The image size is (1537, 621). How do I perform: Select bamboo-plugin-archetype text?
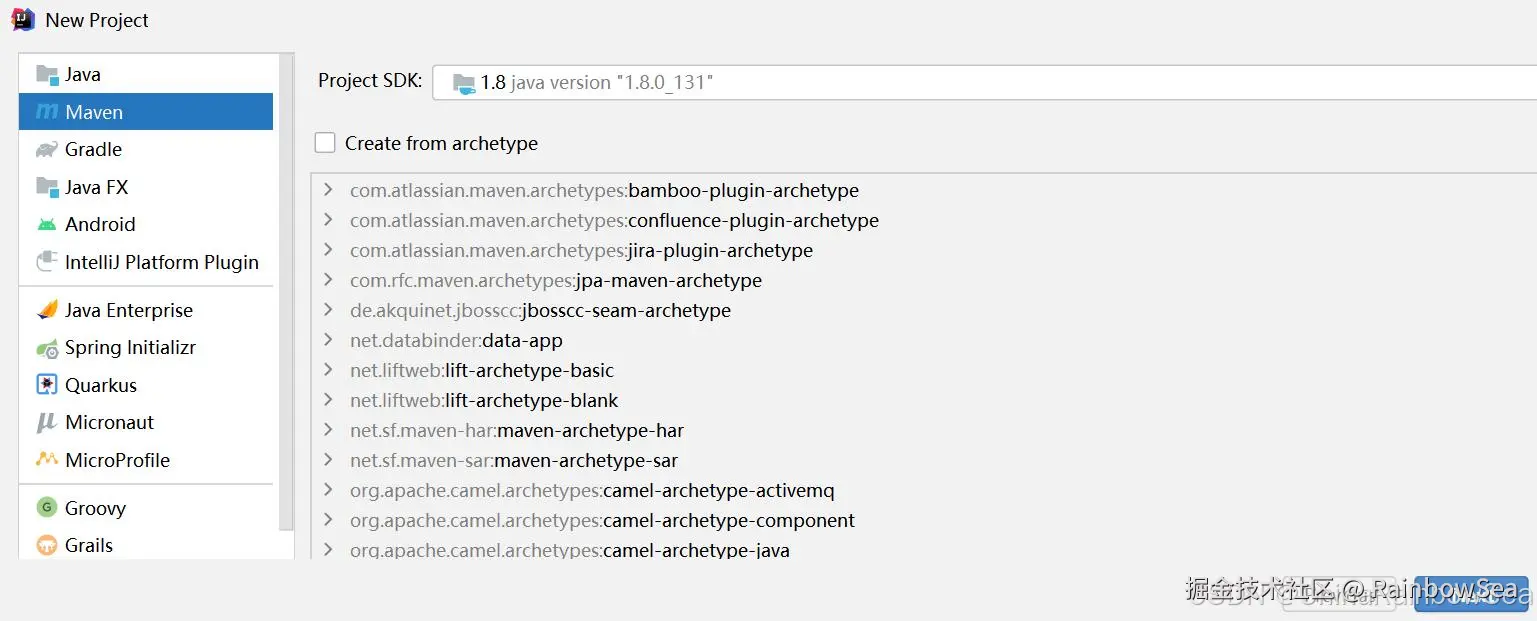743,190
